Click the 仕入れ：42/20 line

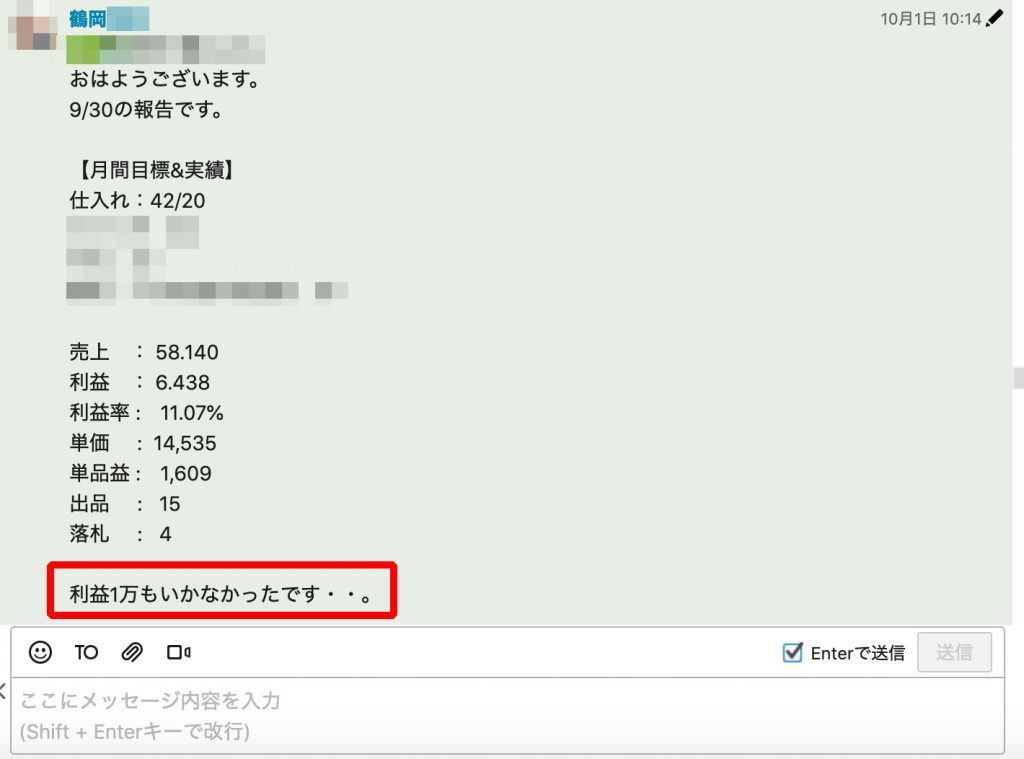[137, 200]
